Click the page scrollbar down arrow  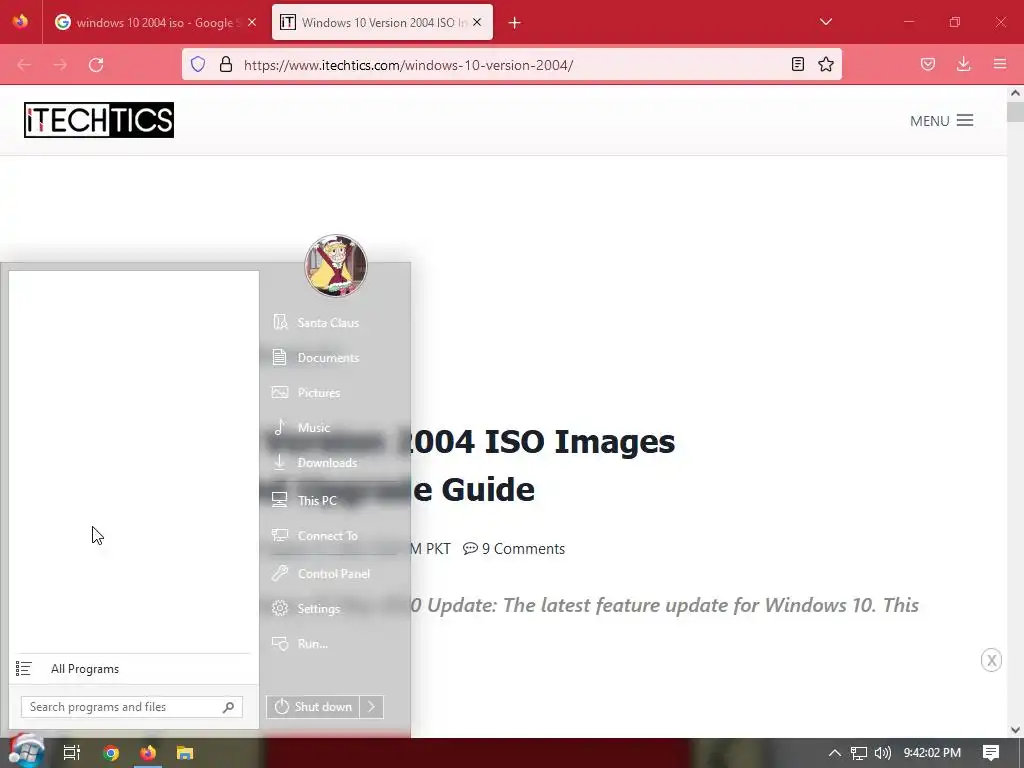(x=1016, y=729)
